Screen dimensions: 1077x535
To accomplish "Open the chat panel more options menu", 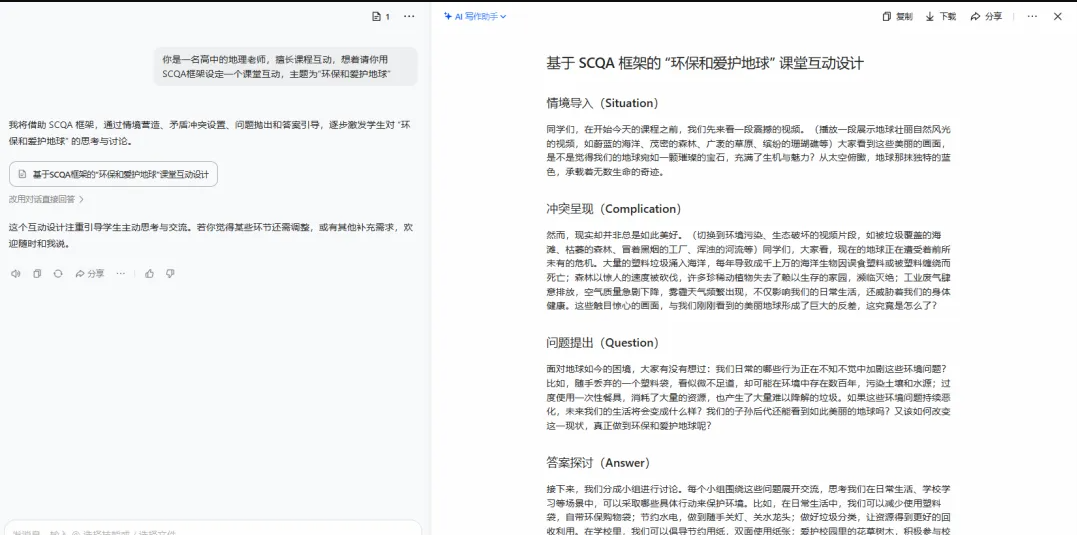I will tap(409, 16).
